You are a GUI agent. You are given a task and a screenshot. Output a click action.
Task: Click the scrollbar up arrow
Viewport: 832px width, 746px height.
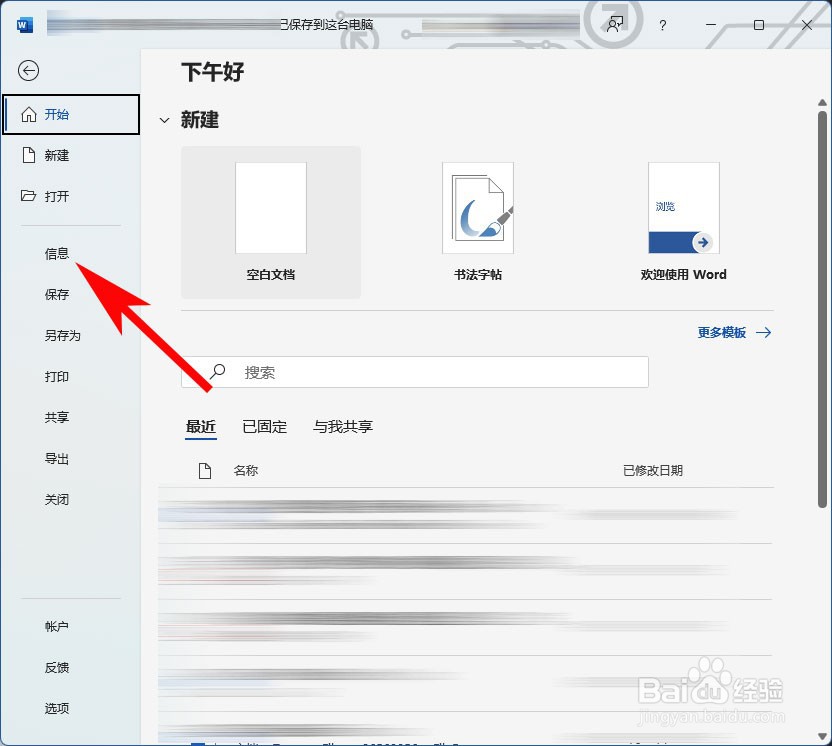[822, 102]
